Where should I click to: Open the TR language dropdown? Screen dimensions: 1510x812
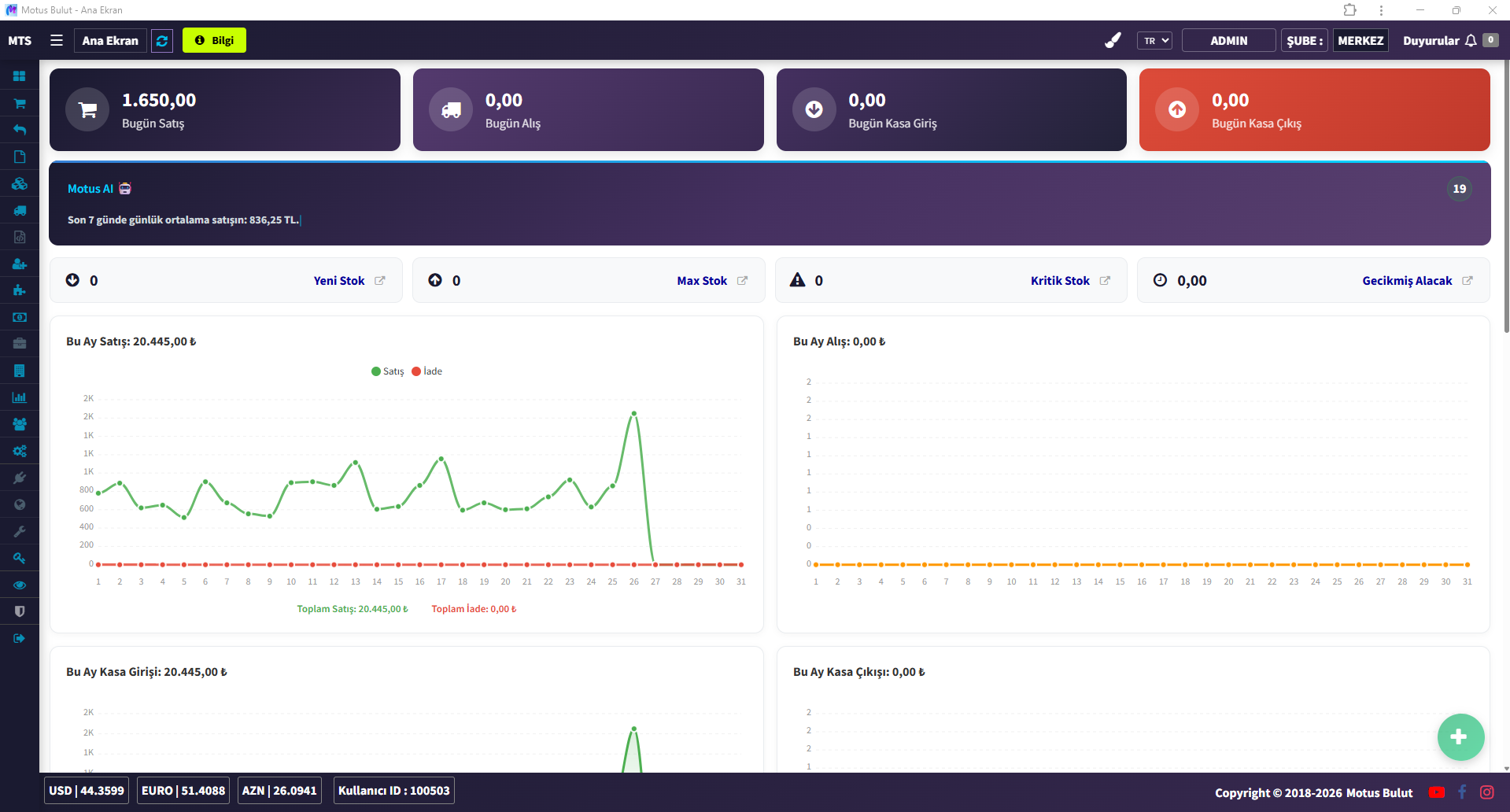tap(1154, 41)
